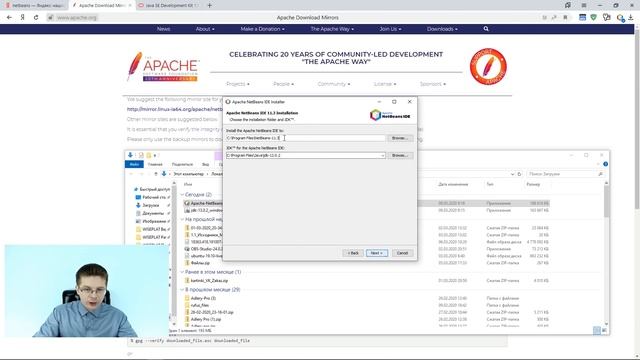Open the browser hamburger menu
The height and width of the screenshot is (360, 640).
coord(584,5)
